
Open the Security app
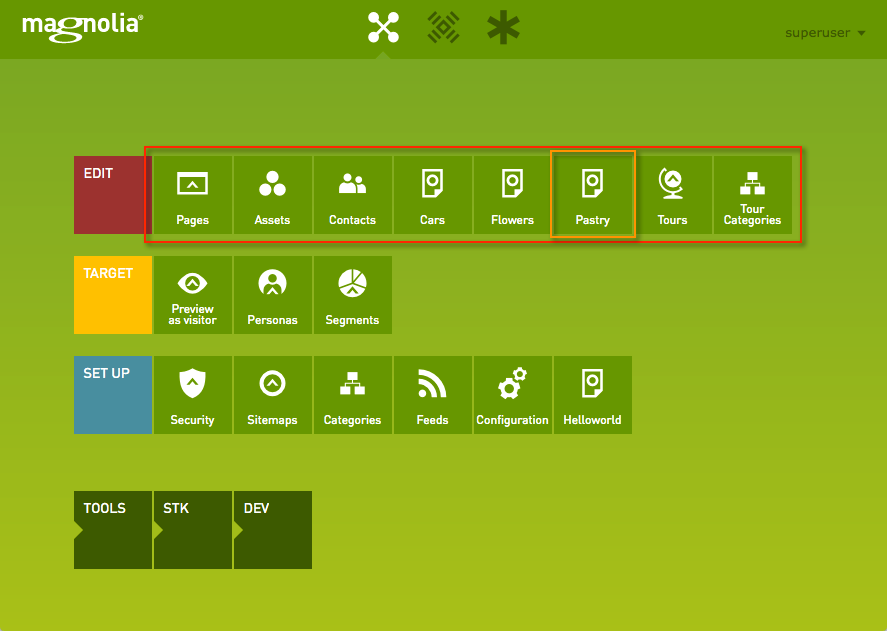192,395
